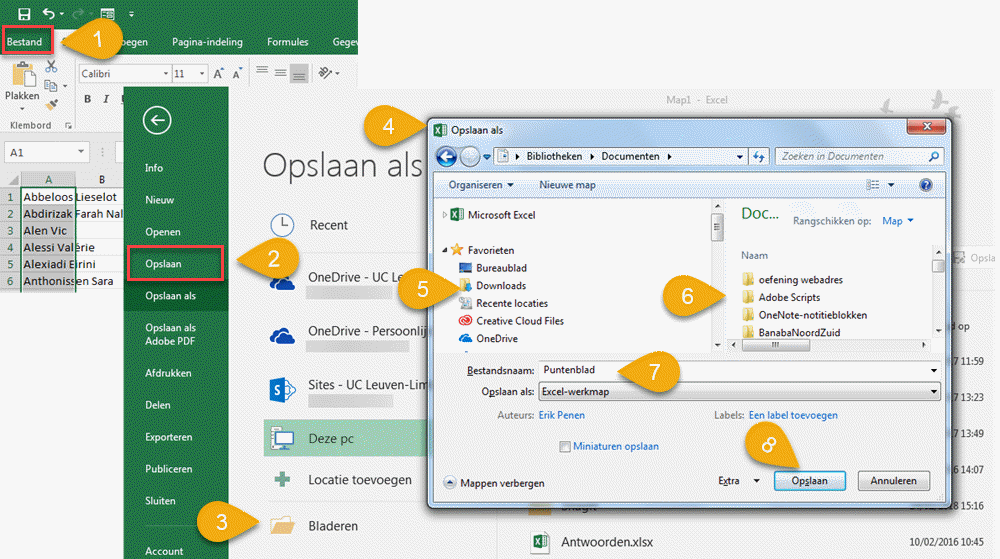Open the Calibri font name dropdown

tap(165, 74)
